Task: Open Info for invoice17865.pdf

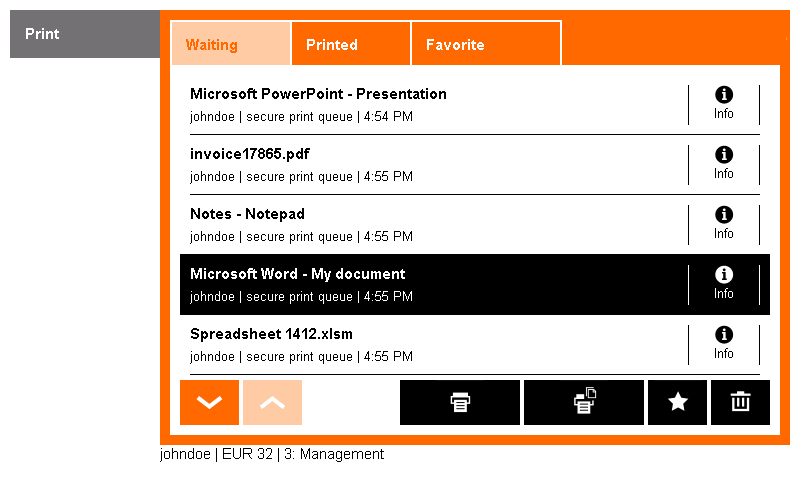Action: (x=723, y=165)
